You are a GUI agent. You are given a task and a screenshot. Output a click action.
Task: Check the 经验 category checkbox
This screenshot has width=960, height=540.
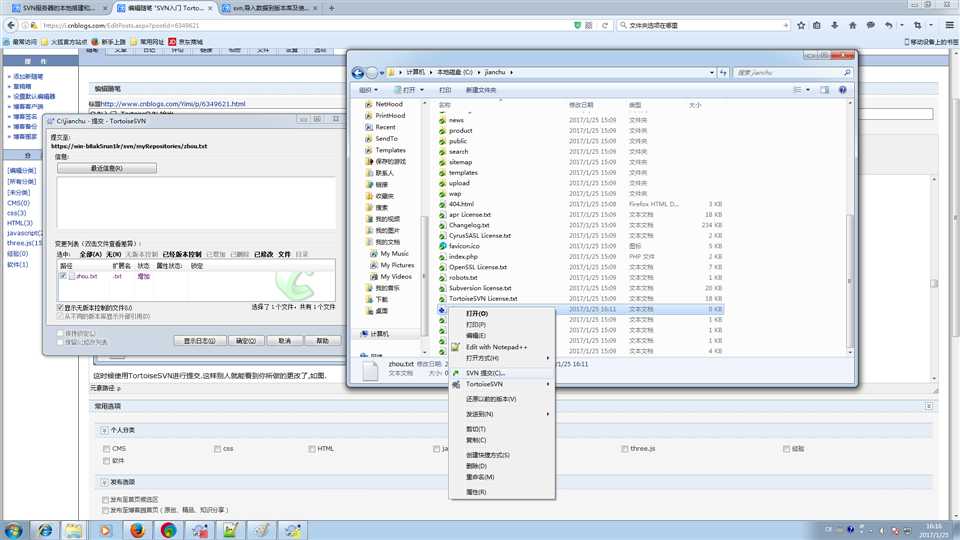[786, 449]
